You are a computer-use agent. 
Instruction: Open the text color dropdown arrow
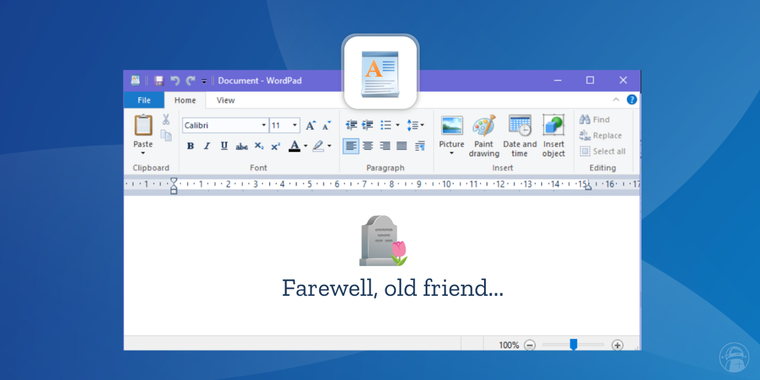coord(305,146)
